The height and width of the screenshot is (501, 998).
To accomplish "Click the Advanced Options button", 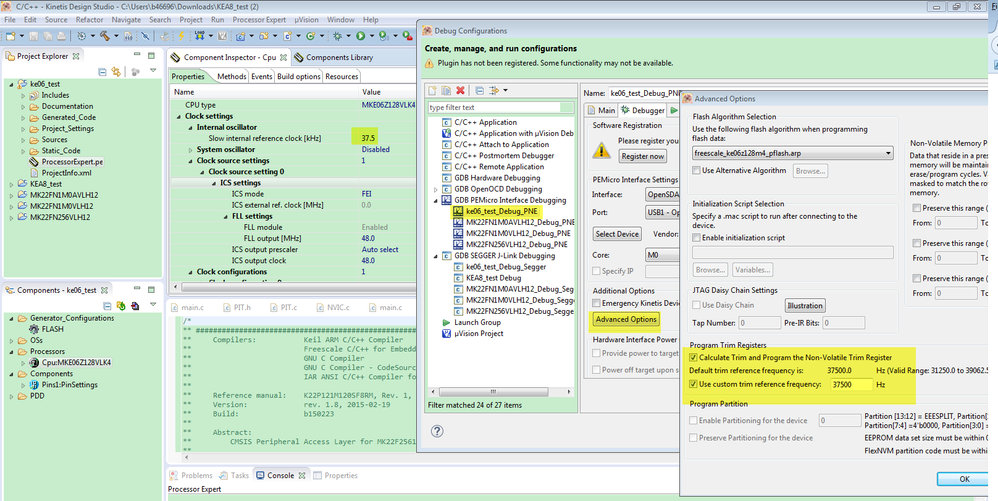I will [x=626, y=318].
